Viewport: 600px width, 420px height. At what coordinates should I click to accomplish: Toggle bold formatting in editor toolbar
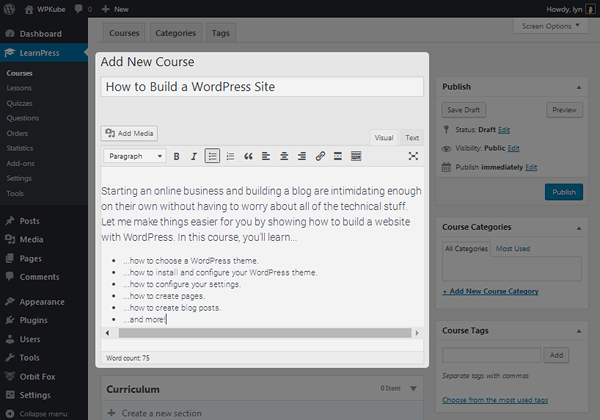point(177,156)
